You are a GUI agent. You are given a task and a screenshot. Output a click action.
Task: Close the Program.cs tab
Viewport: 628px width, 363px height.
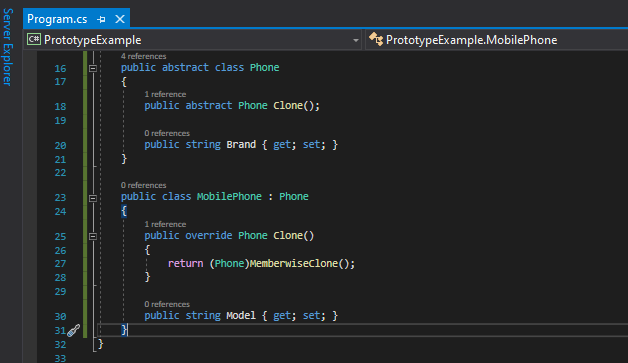(x=120, y=19)
